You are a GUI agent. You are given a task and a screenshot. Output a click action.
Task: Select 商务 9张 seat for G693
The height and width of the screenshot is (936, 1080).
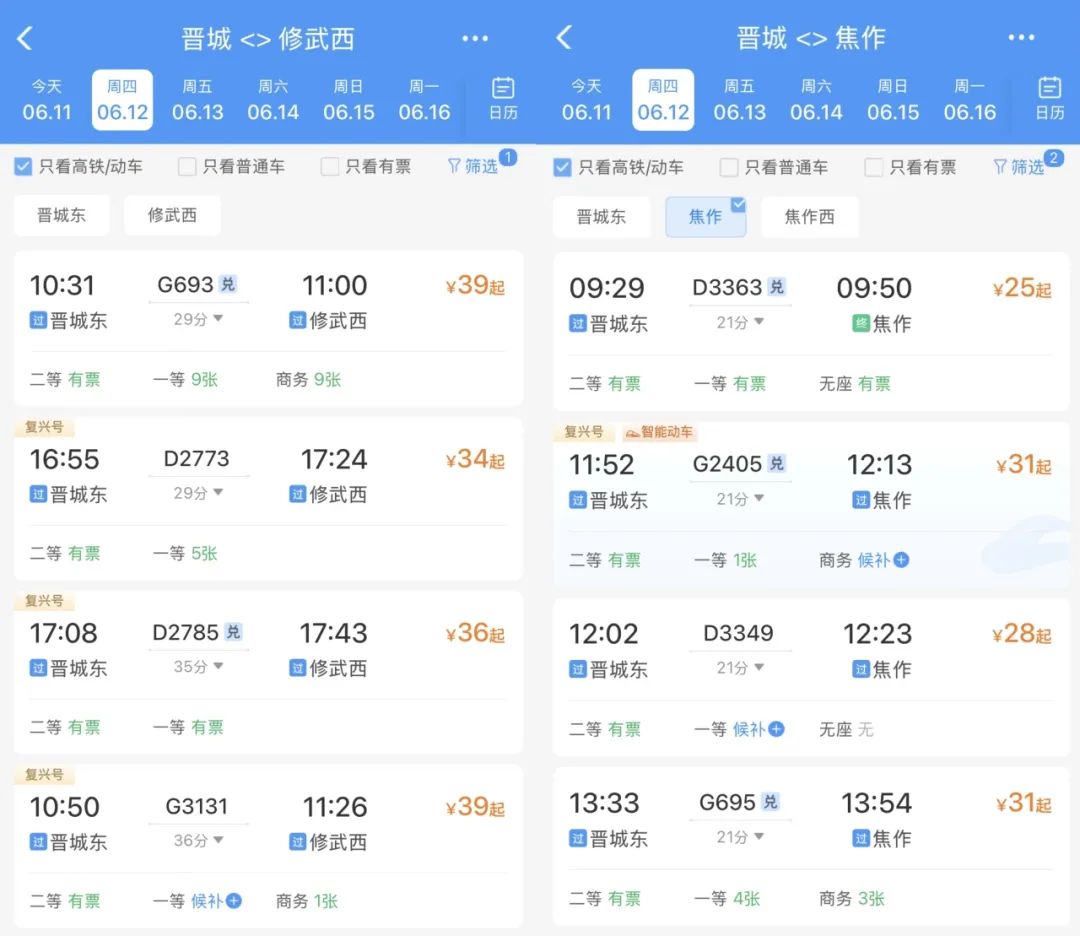coord(309,379)
